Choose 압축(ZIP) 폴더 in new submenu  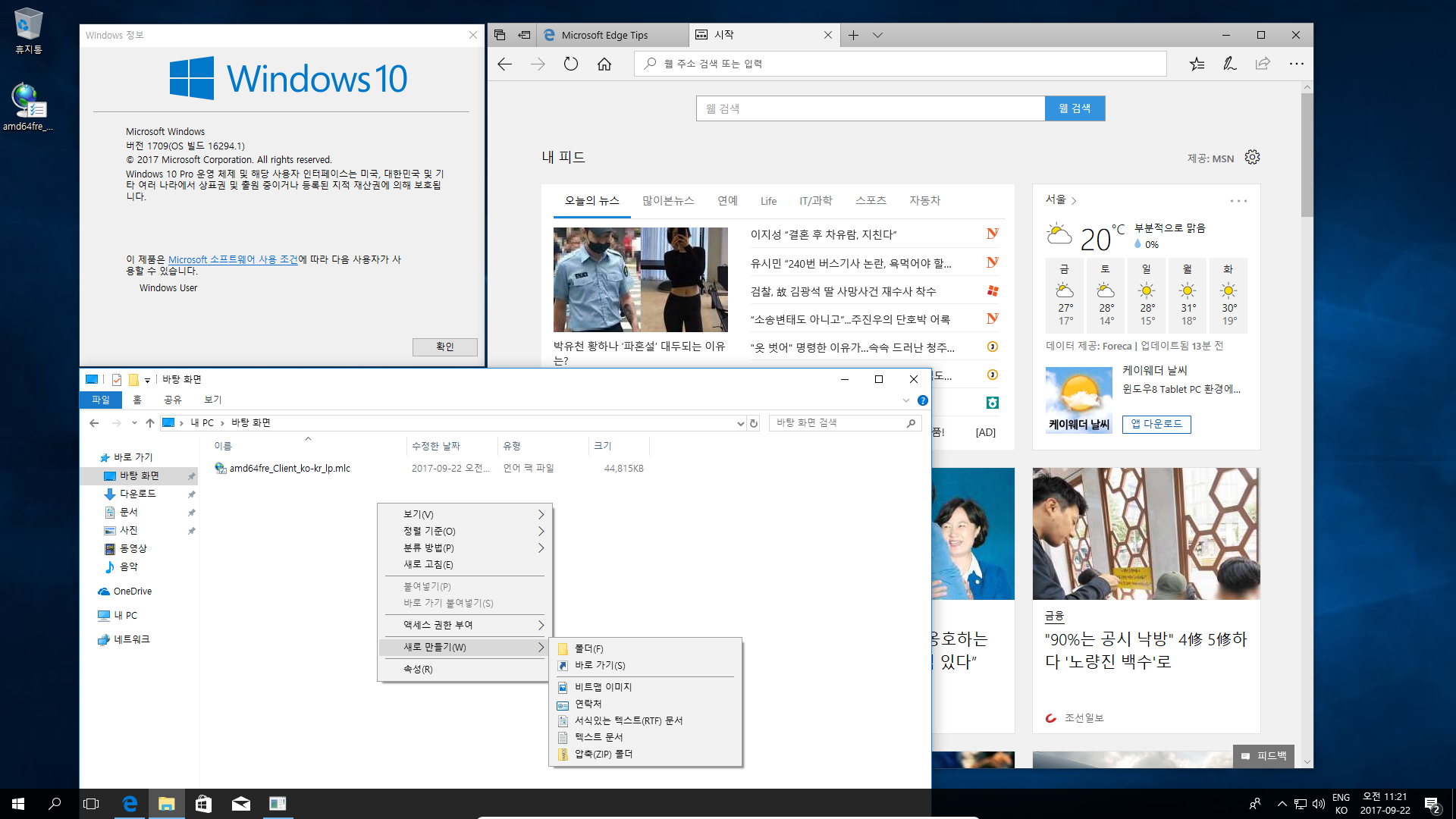[645, 754]
